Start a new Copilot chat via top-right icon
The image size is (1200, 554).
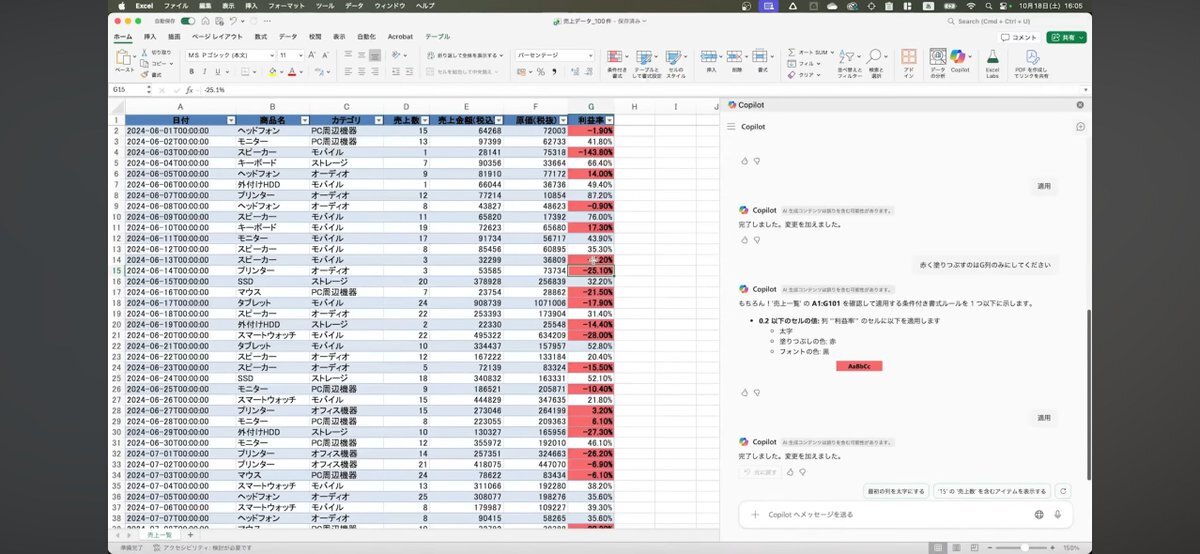[x=1080, y=127]
